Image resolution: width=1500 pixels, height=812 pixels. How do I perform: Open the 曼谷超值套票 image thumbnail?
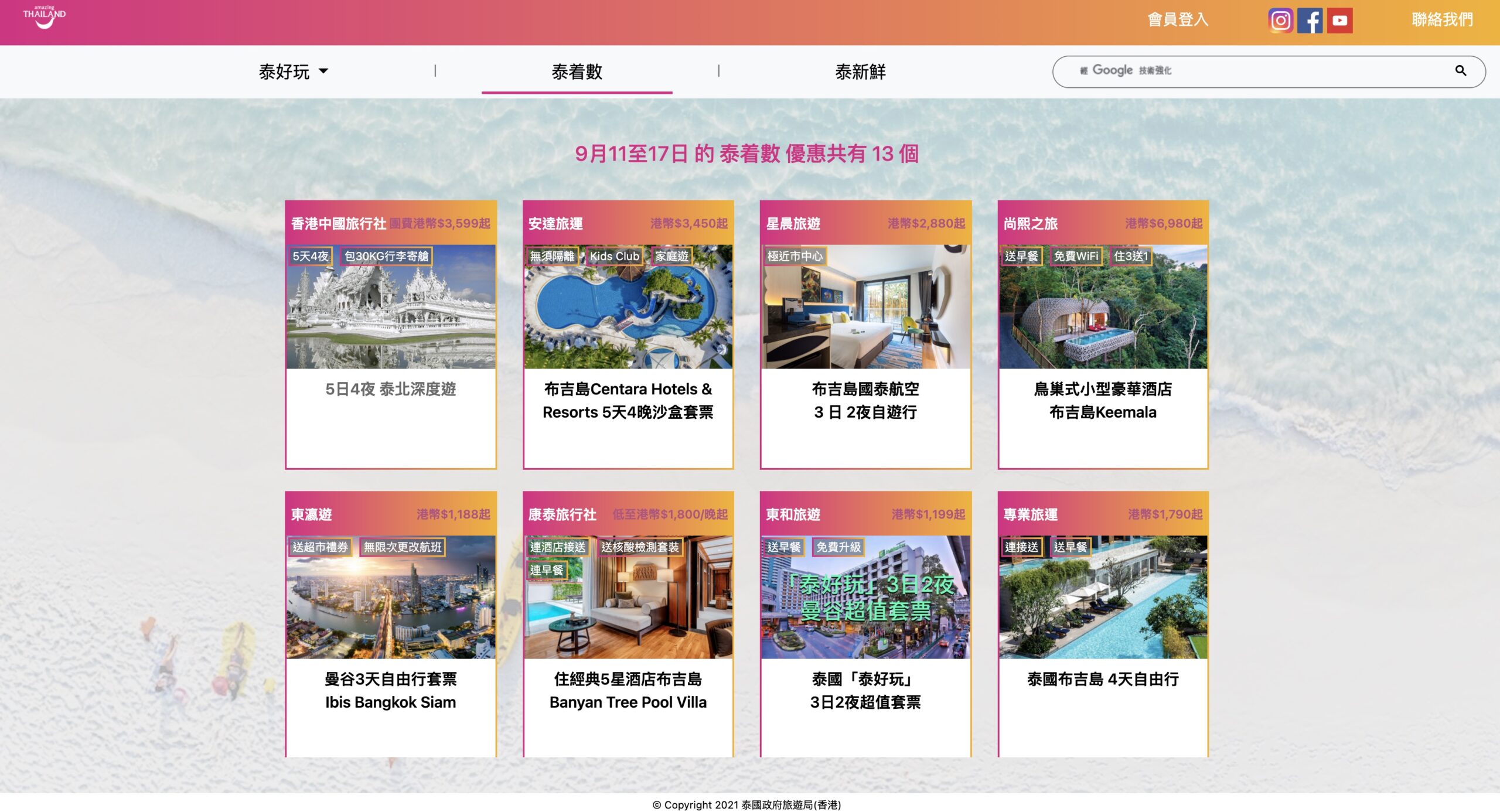pyautogui.click(x=865, y=597)
